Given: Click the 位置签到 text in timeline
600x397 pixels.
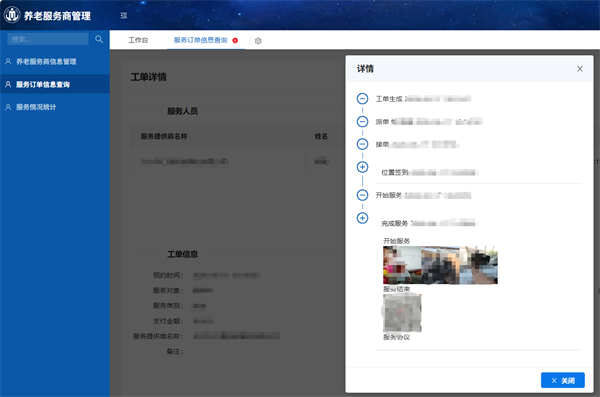Looking at the screenshot, I should click(395, 172).
